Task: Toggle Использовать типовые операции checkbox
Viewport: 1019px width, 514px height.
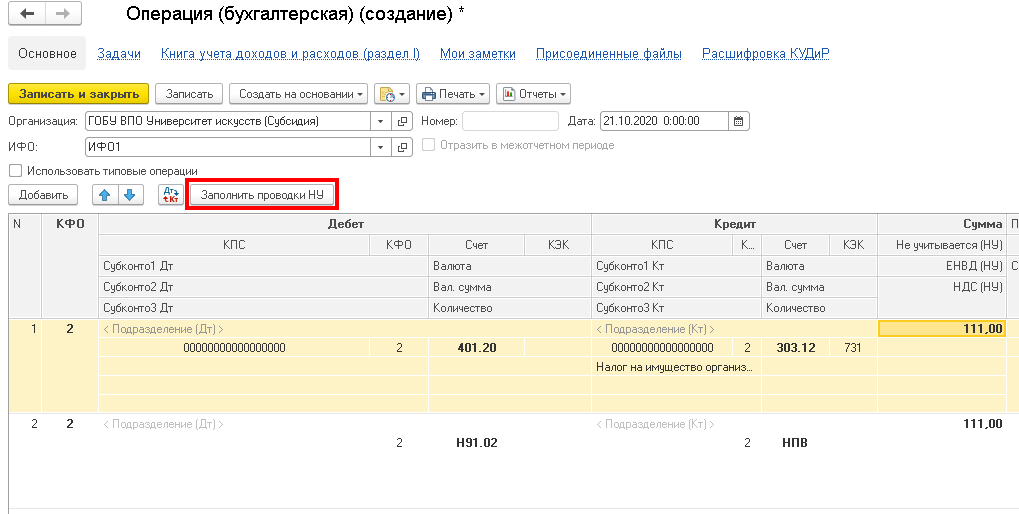Action: pyautogui.click(x=15, y=171)
